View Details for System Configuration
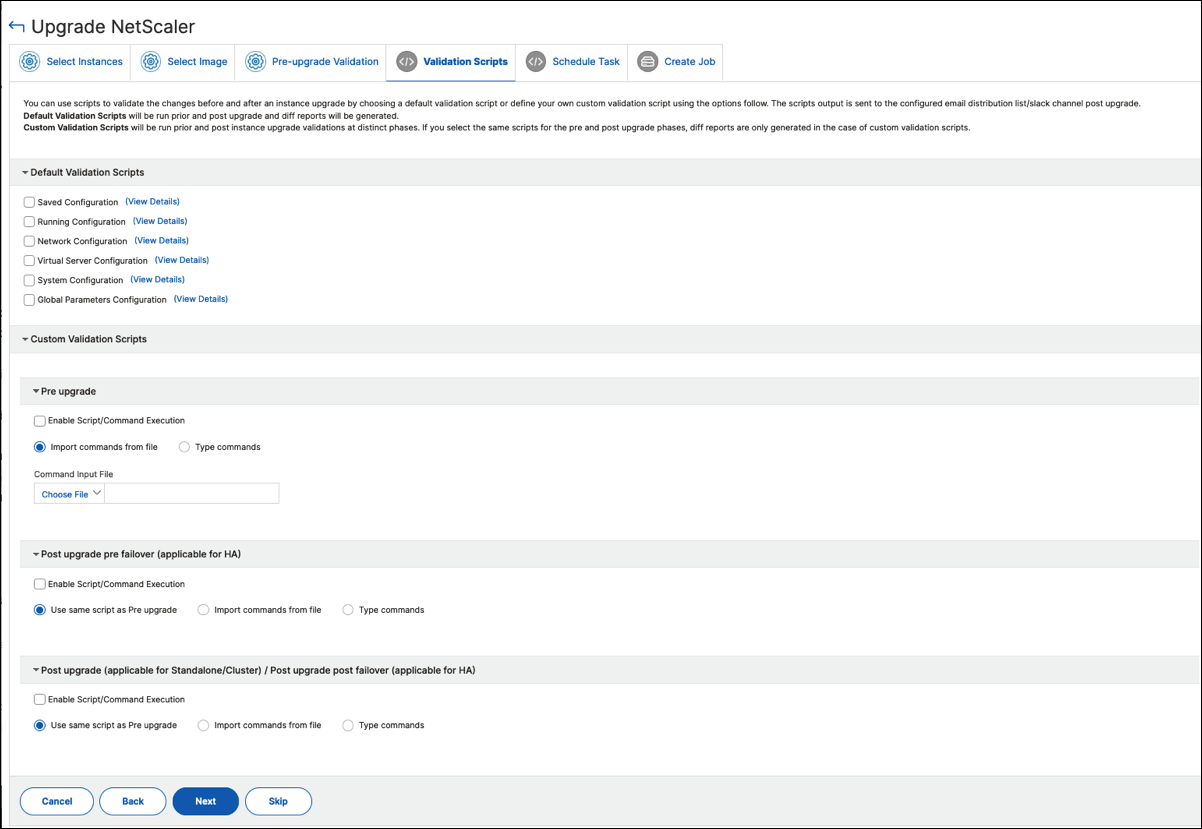Viewport: 1202px width, 829px height. point(158,280)
